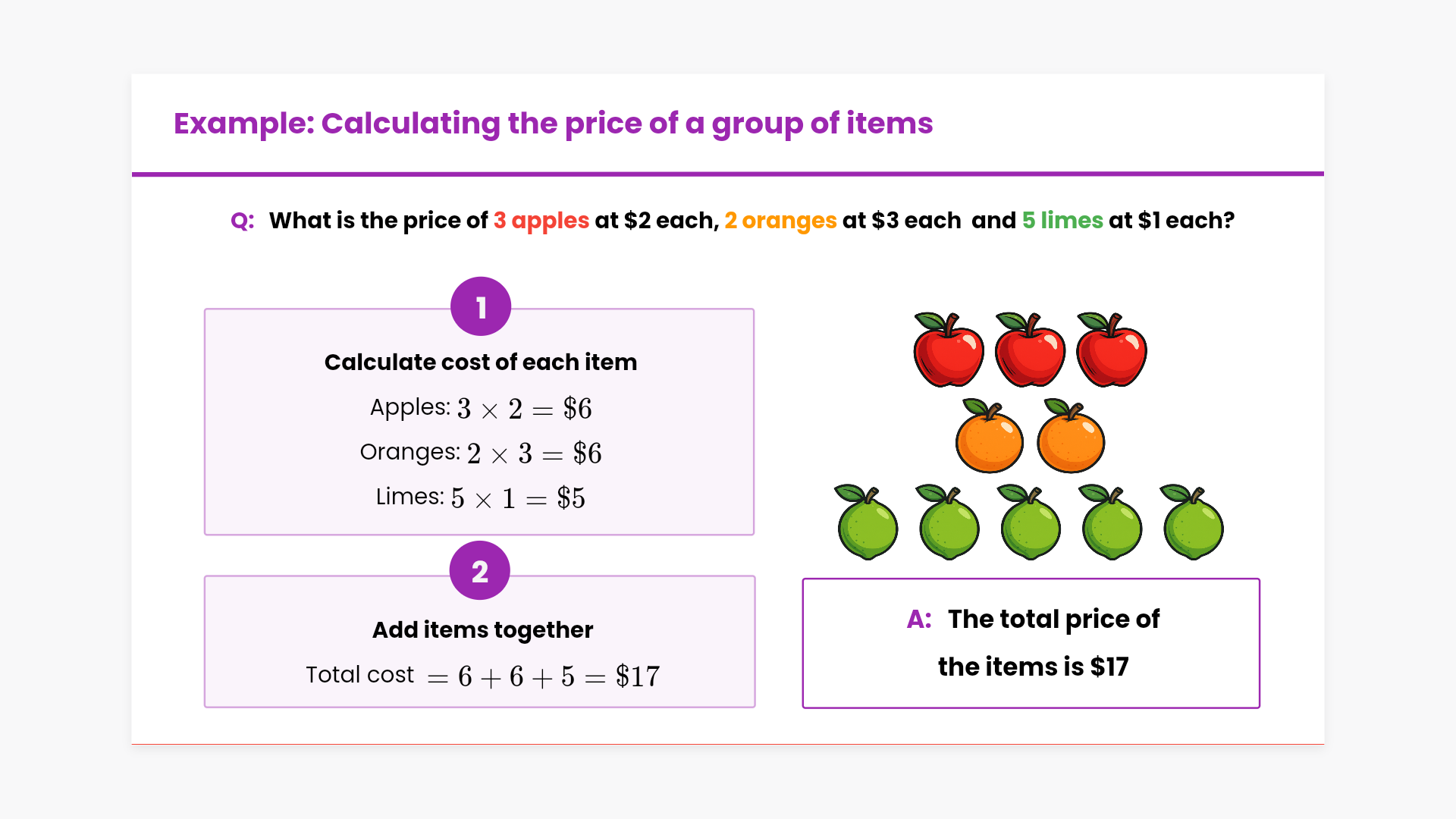Image resolution: width=1456 pixels, height=819 pixels.
Task: Click the answer box stating total is $17
Action: pyautogui.click(x=1031, y=643)
